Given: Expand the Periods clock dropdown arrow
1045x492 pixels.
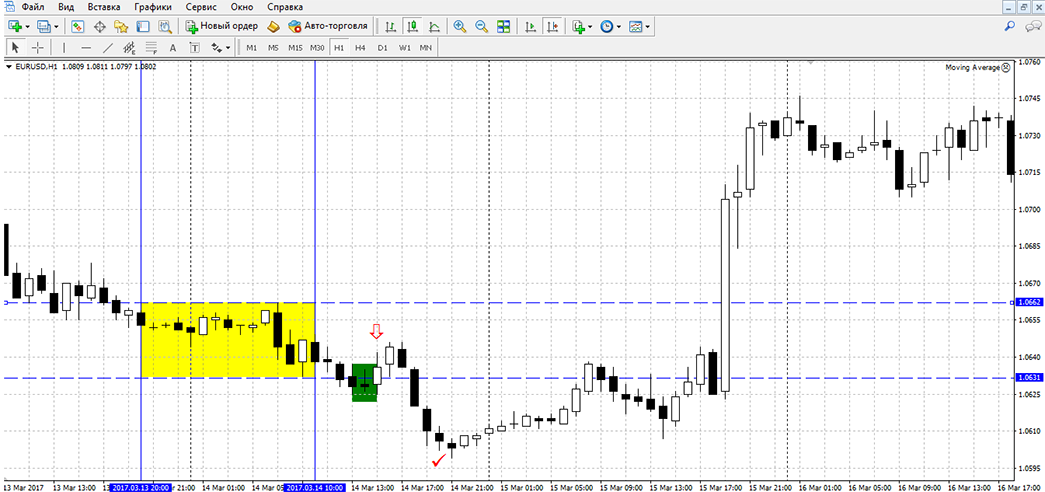Looking at the screenshot, I should pyautogui.click(x=619, y=27).
